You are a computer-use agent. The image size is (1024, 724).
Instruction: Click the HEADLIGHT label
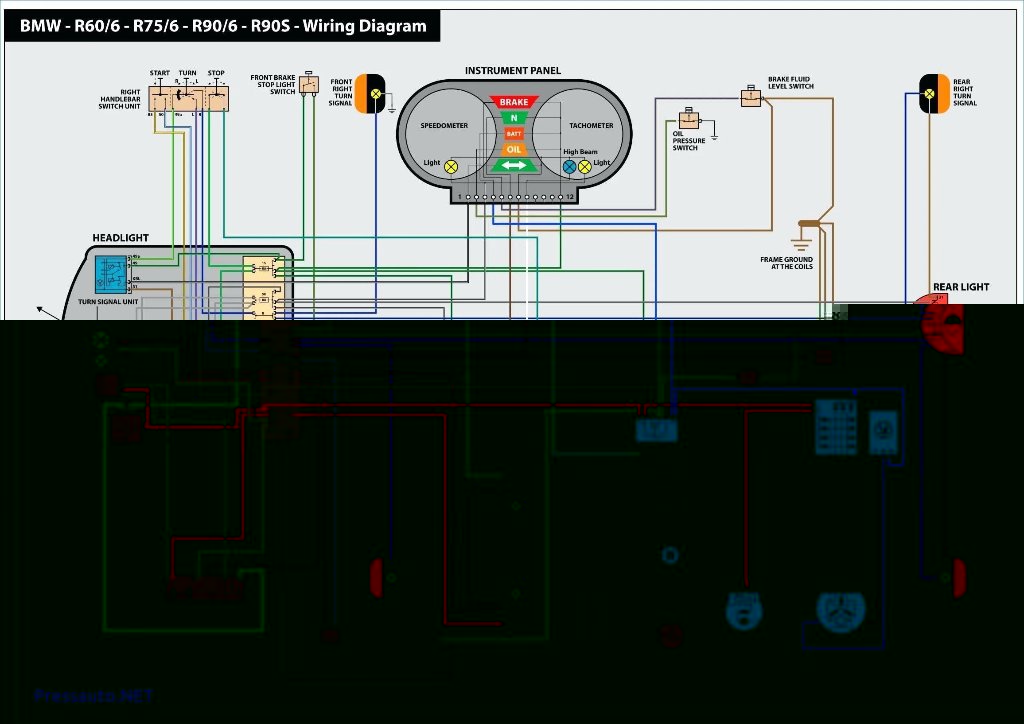tap(120, 238)
